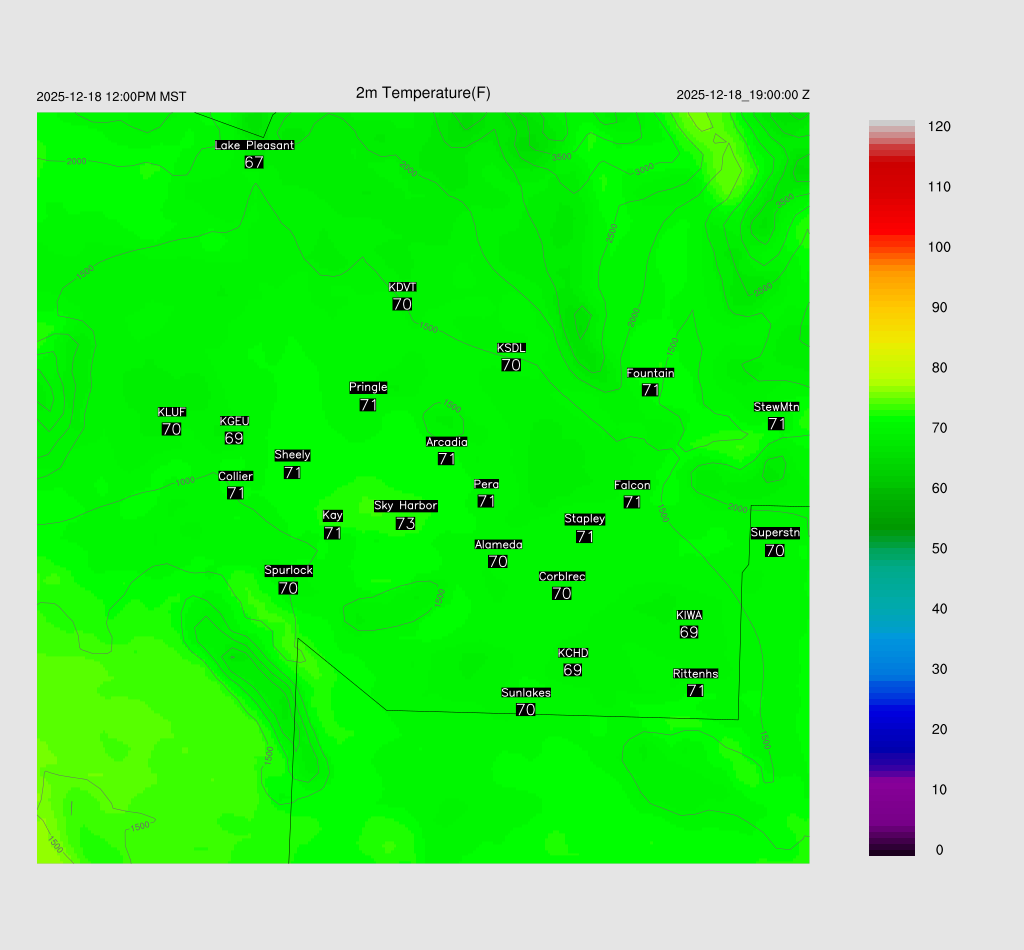Select the Sunlakes station label
This screenshot has width=1024, height=950.
tap(526, 693)
